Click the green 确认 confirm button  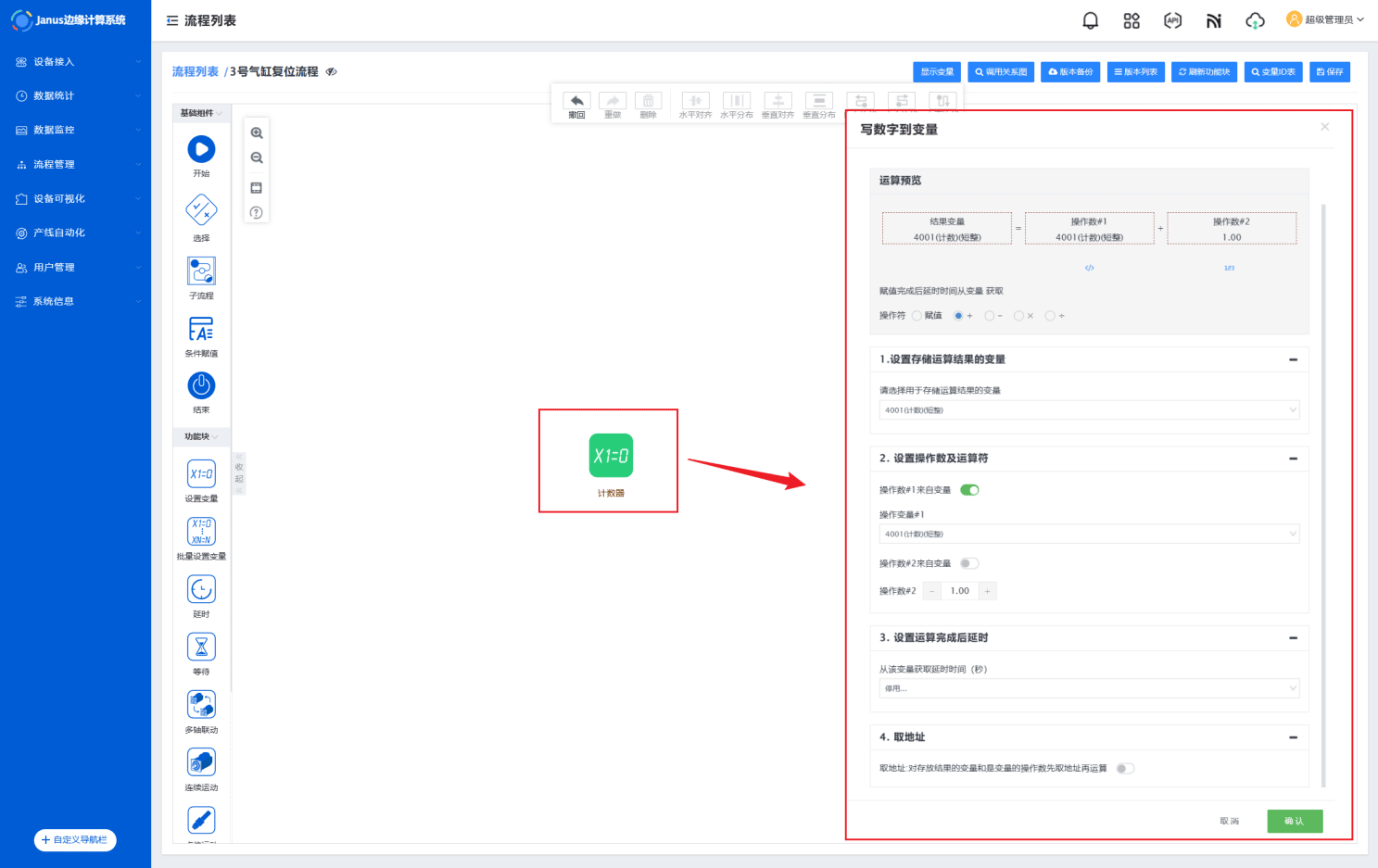pos(1294,821)
